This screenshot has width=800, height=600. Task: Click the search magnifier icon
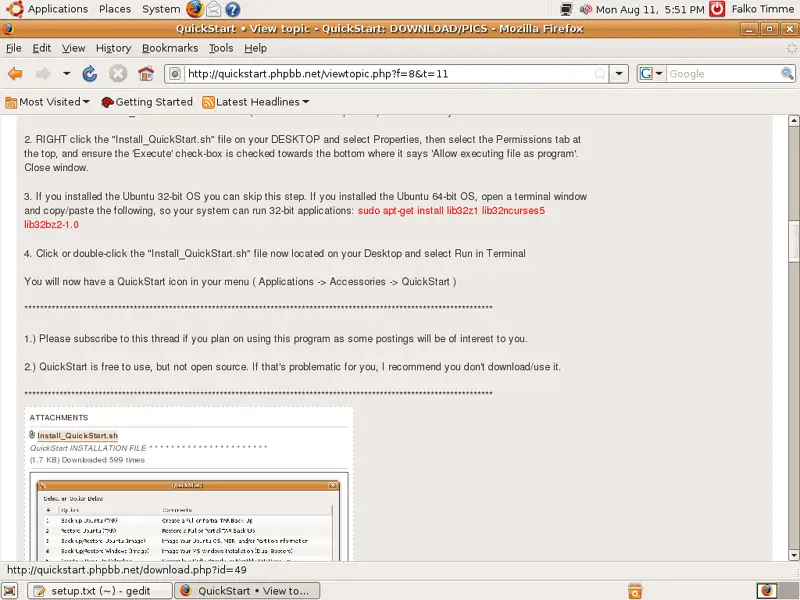(788, 74)
